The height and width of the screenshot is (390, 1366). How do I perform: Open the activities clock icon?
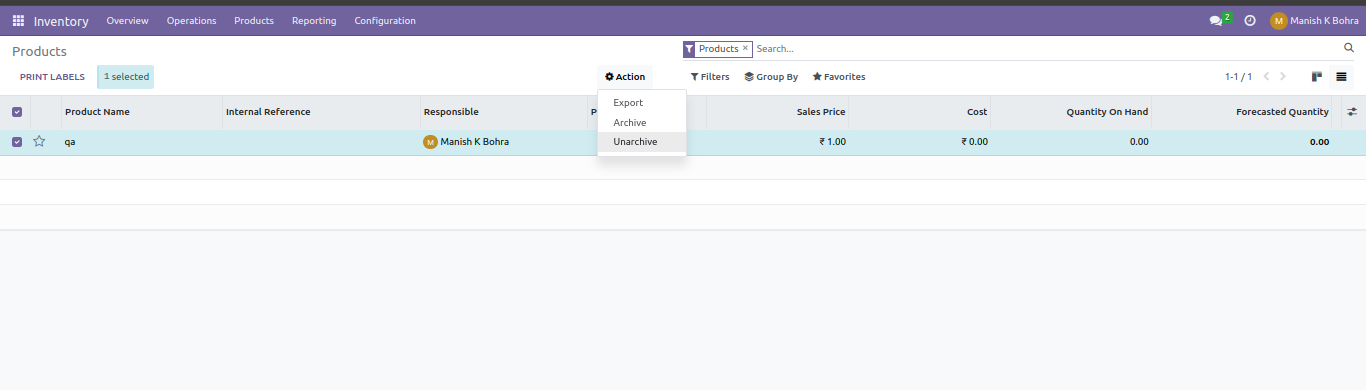1250,20
